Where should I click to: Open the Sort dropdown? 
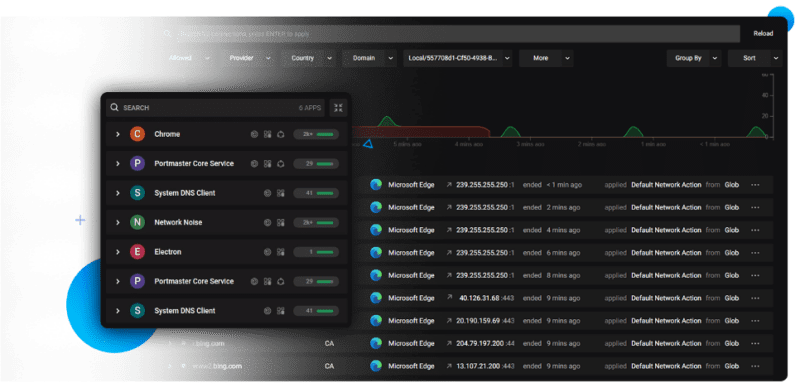(x=755, y=58)
